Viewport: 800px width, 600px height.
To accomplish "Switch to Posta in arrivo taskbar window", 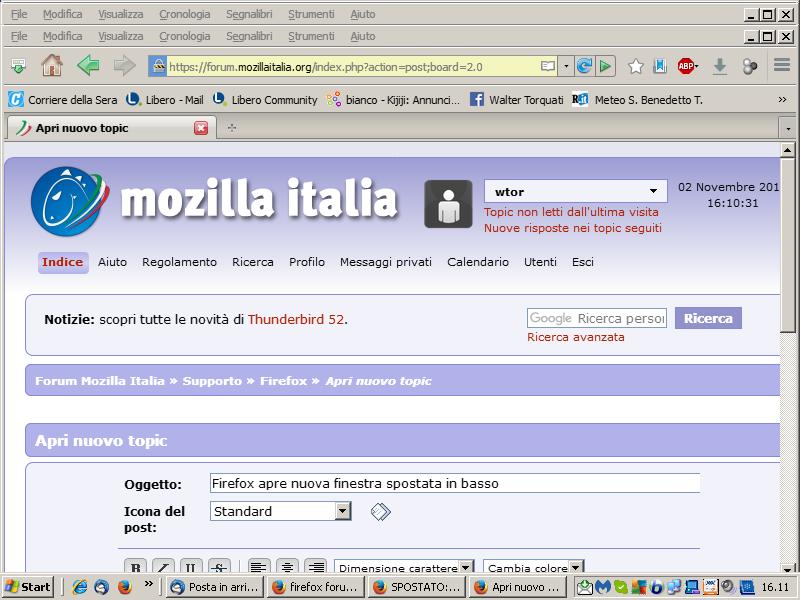I will 215,587.
